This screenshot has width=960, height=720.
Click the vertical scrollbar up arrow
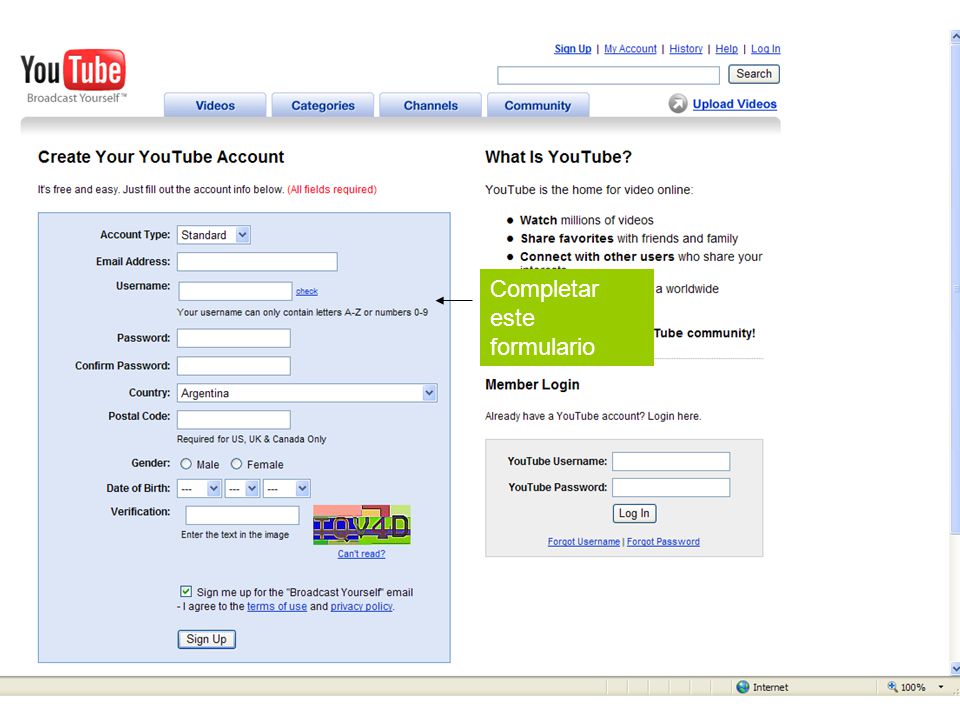955,37
